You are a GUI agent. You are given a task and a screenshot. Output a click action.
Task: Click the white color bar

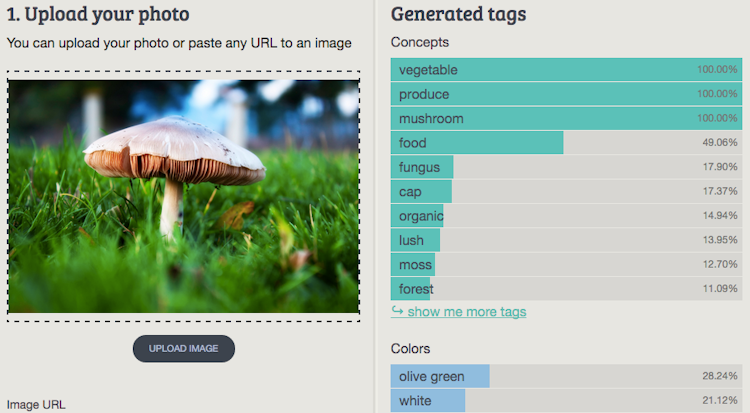click(566, 401)
